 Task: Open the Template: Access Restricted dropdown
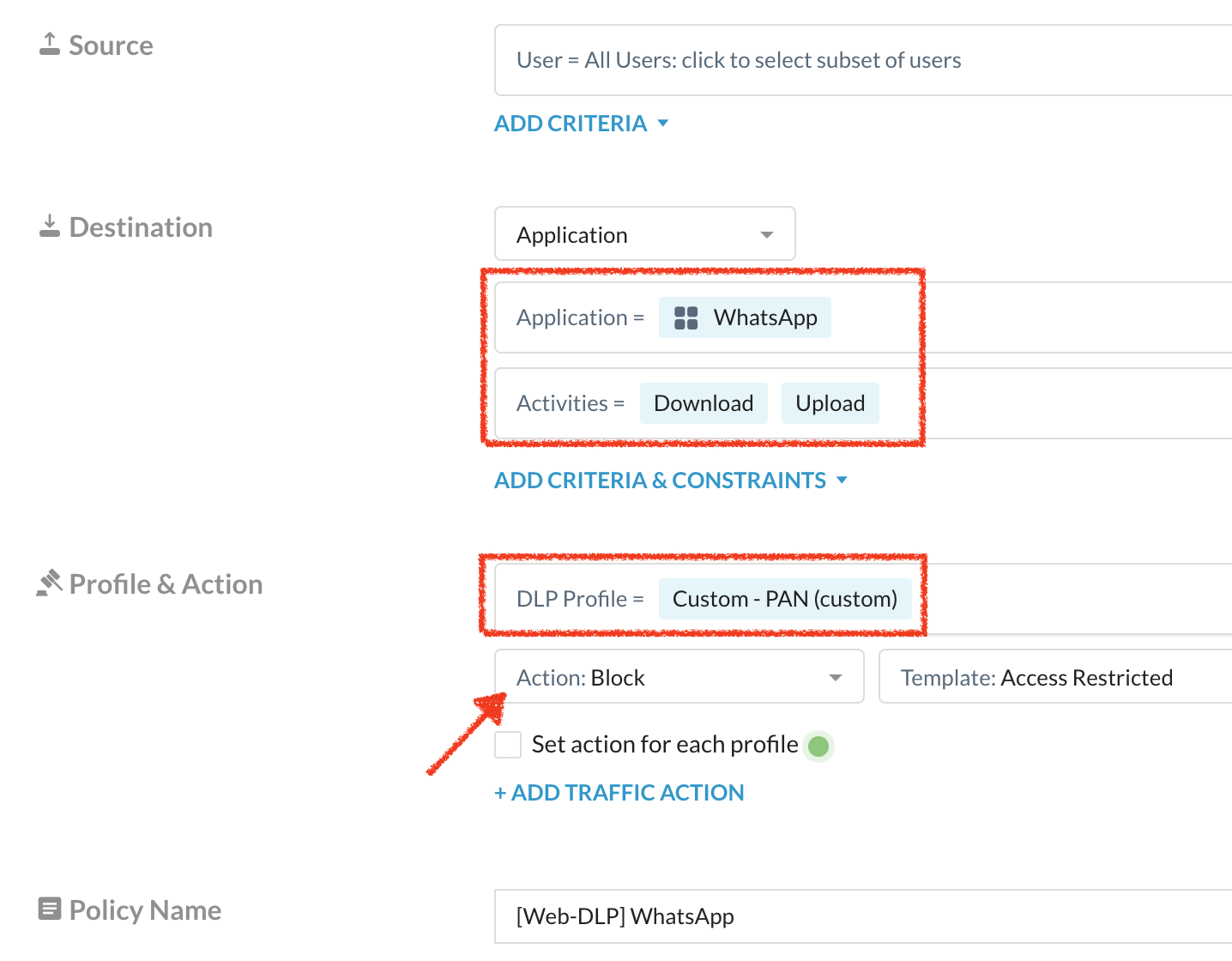(x=1055, y=677)
